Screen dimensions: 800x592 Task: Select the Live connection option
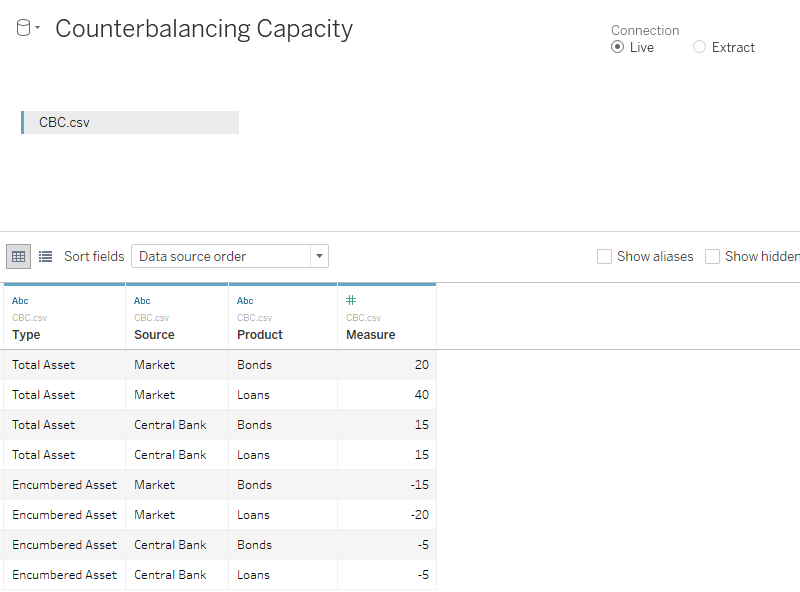[618, 47]
